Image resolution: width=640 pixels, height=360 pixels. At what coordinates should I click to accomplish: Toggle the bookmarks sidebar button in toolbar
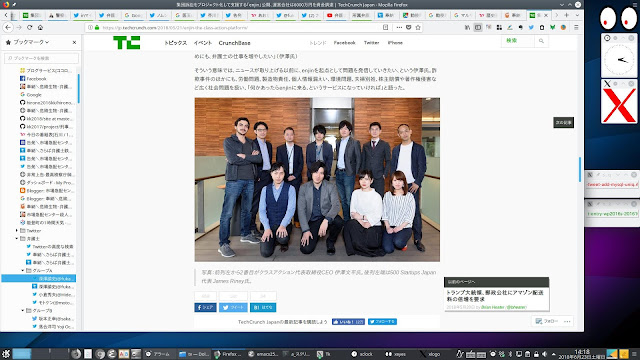click(478, 27)
